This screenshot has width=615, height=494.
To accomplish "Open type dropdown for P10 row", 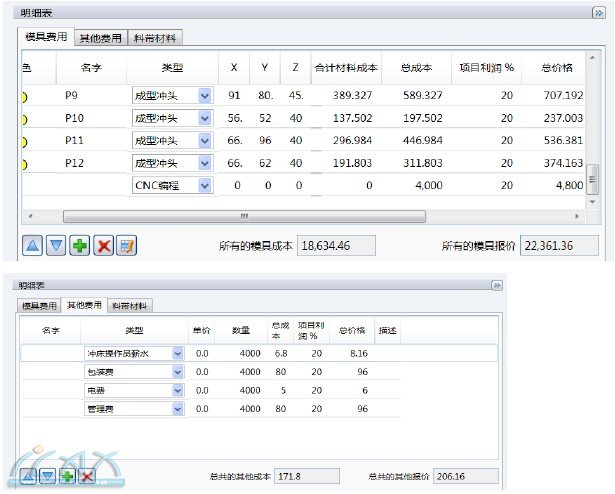I will (x=205, y=118).
